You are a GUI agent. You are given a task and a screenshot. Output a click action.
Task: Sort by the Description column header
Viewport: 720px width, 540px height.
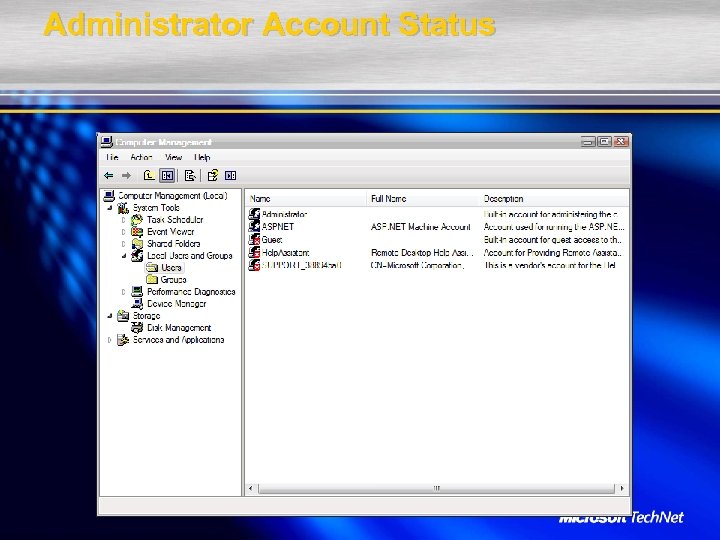coord(554,199)
